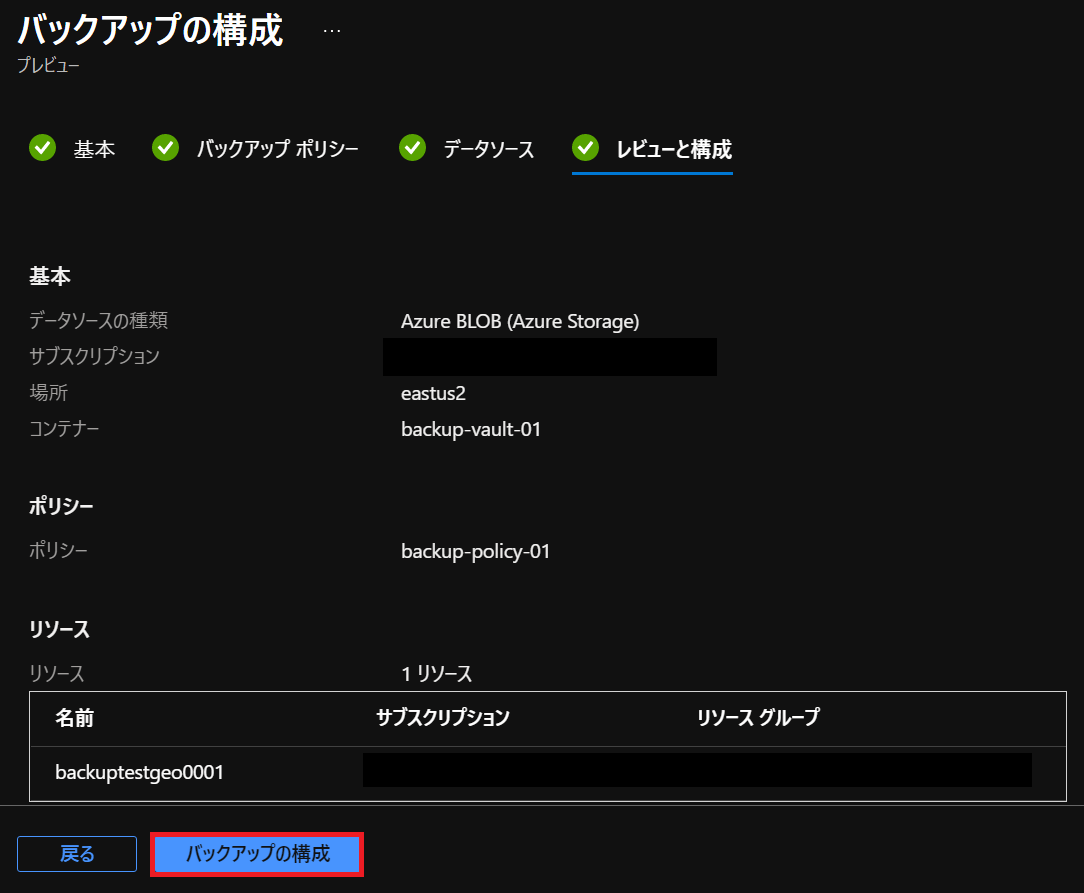This screenshot has height=893, width=1084.
Task: Select the backuptestgeo0001 resource row
Action: tap(548, 773)
